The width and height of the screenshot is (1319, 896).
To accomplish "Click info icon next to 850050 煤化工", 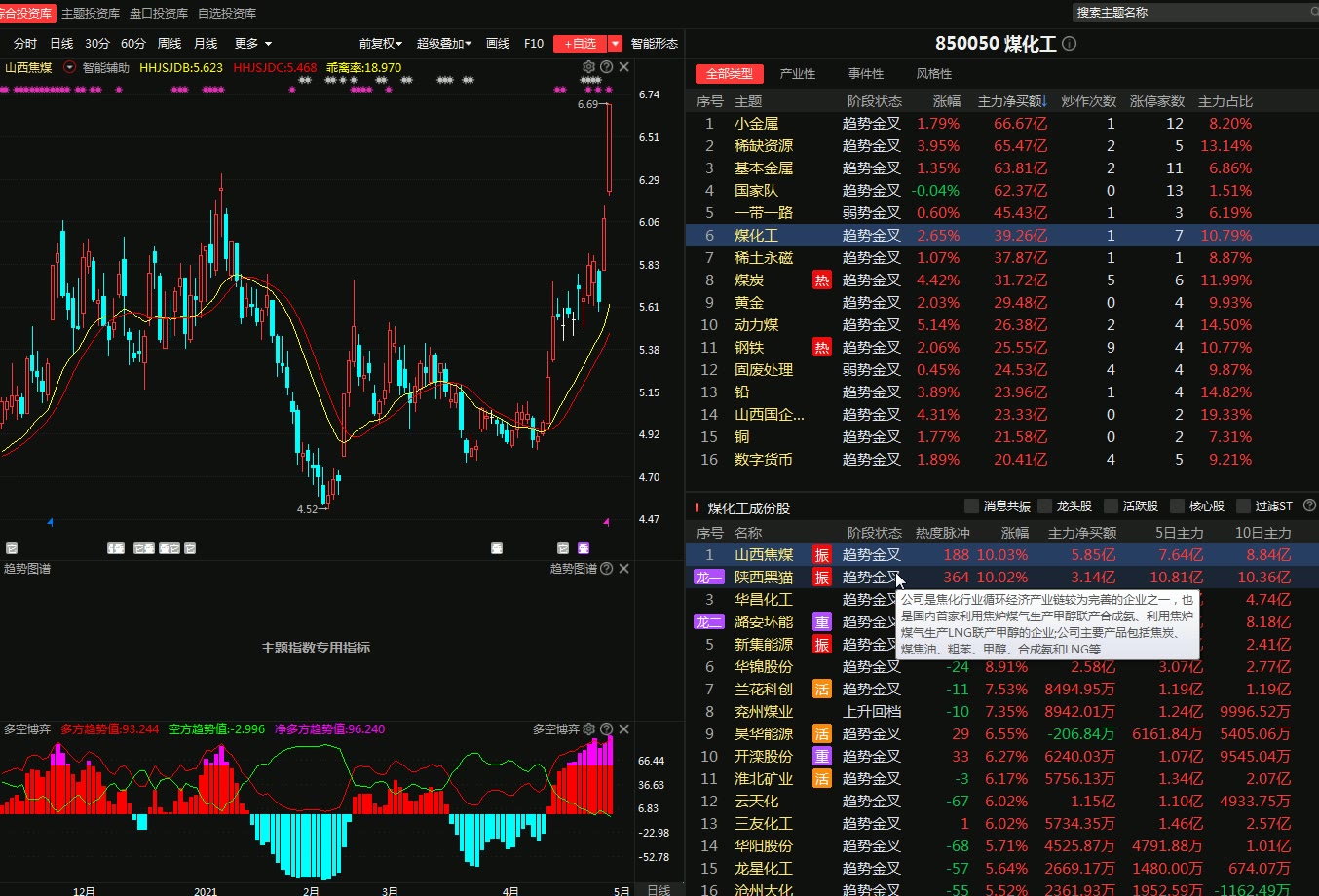I will tap(1069, 44).
